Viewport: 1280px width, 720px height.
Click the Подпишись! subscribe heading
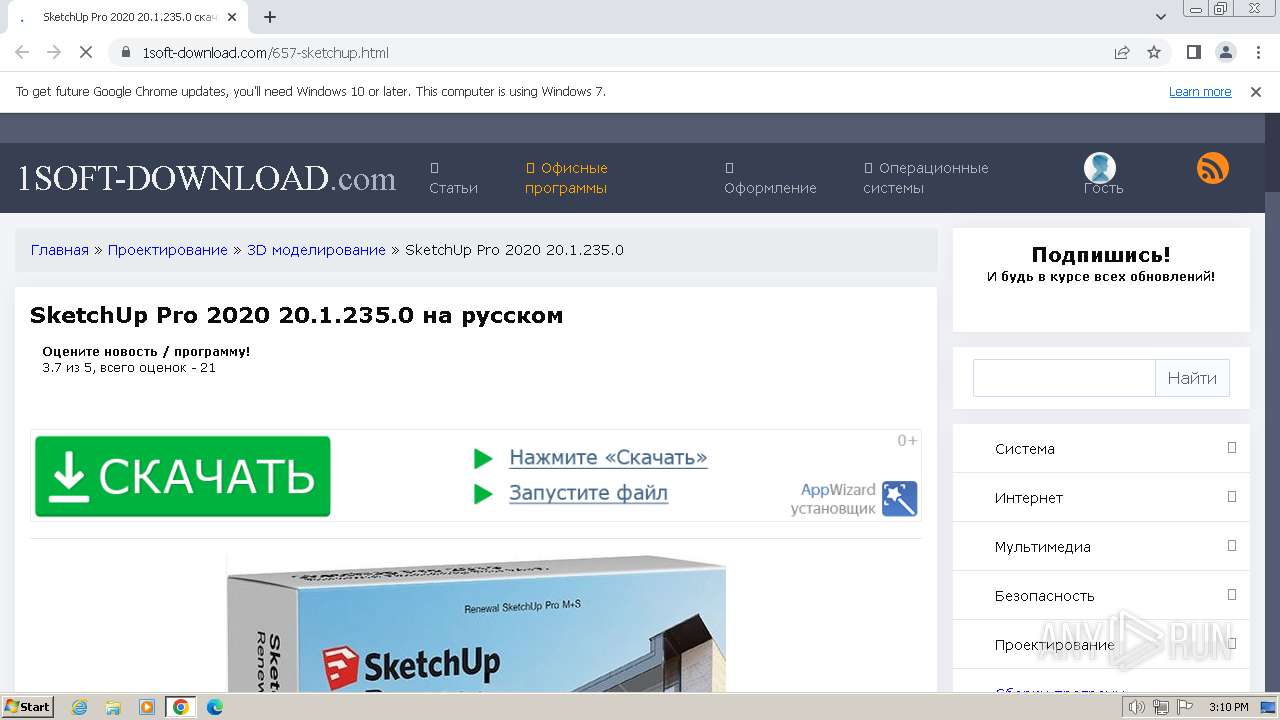1101,255
